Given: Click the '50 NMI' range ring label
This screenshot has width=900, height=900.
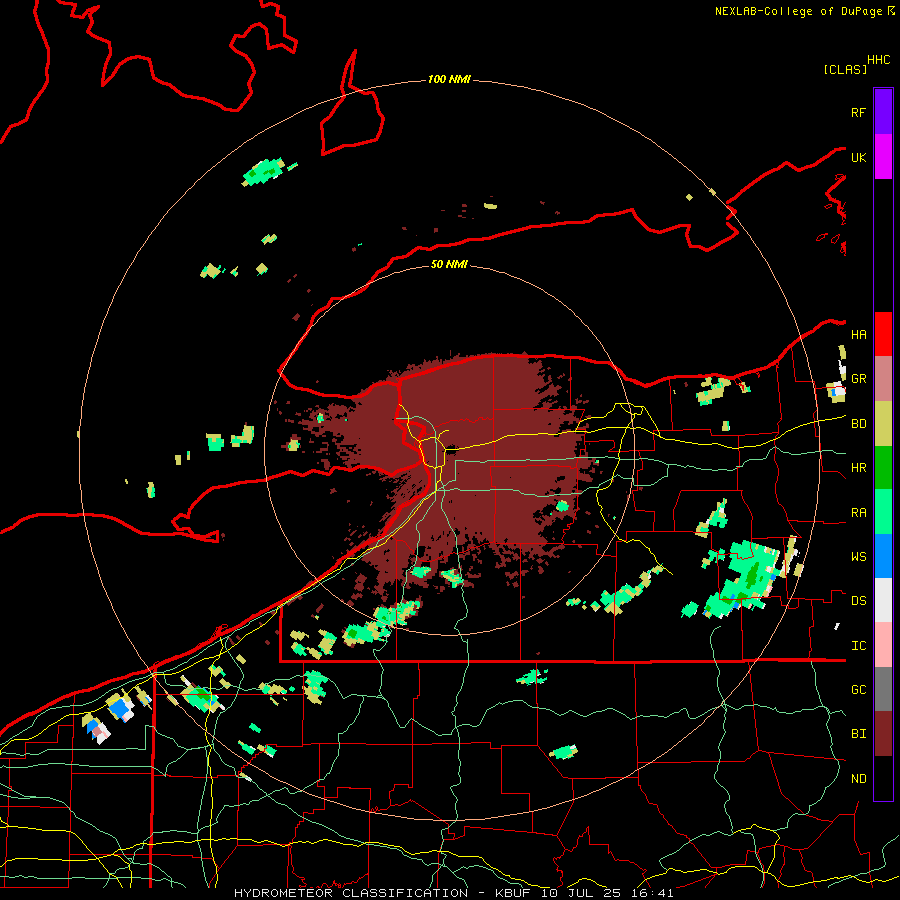Looking at the screenshot, I should tap(449, 264).
